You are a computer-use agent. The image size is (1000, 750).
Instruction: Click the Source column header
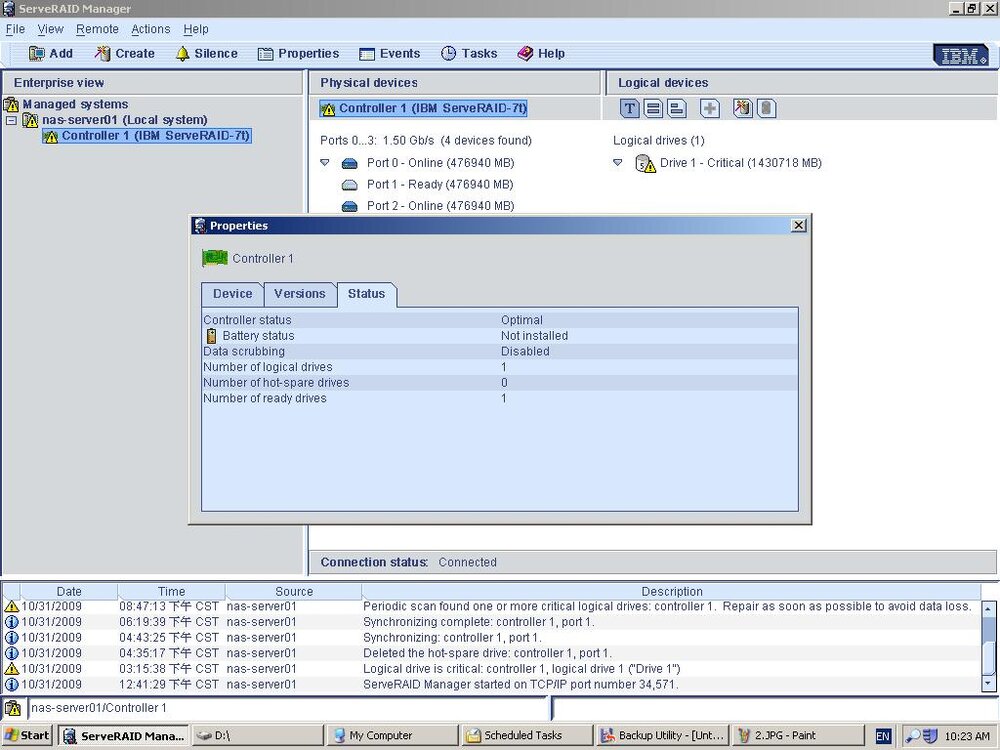click(x=294, y=591)
